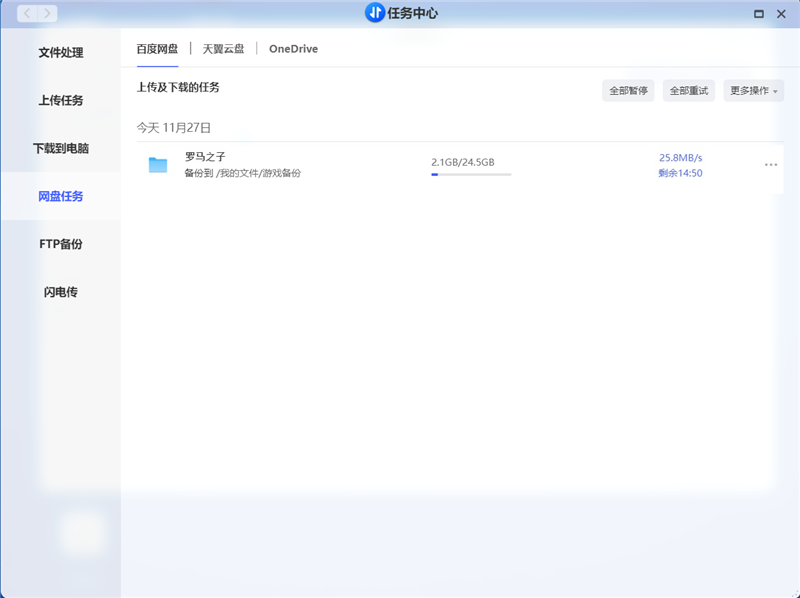
Task: Open the 闪电传 section
Action: [61, 292]
